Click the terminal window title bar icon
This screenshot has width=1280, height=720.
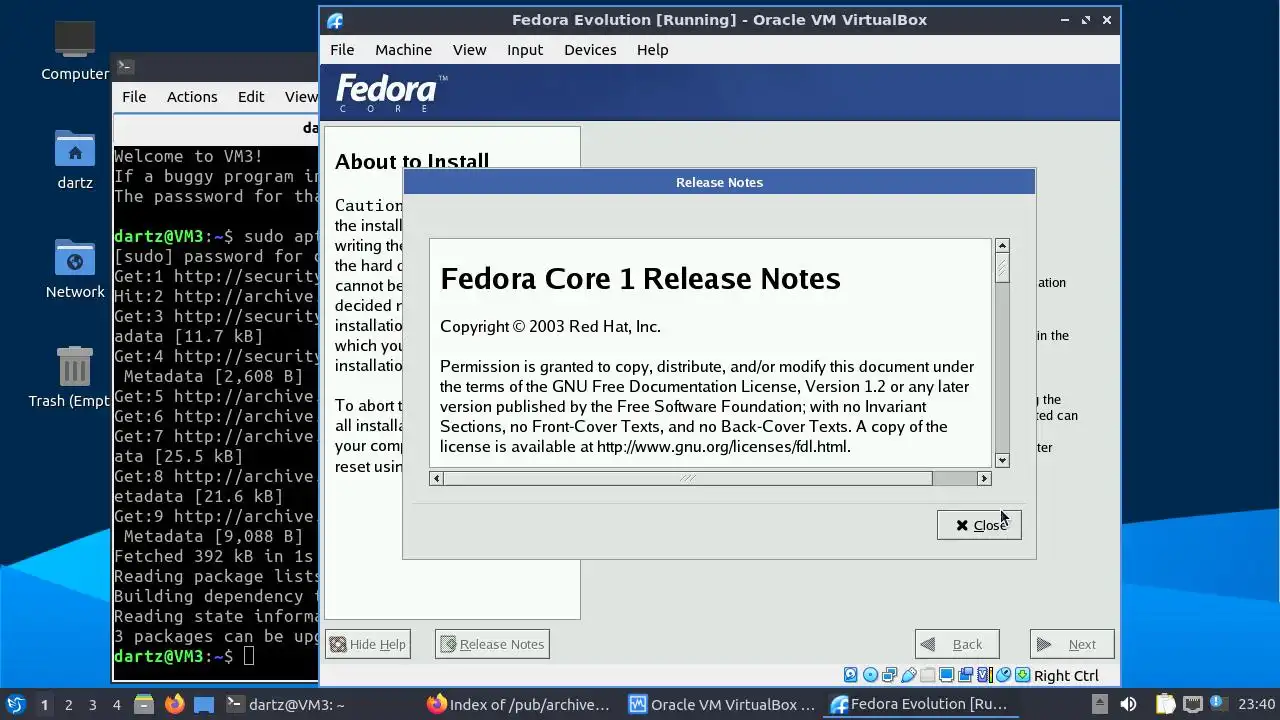tap(125, 67)
